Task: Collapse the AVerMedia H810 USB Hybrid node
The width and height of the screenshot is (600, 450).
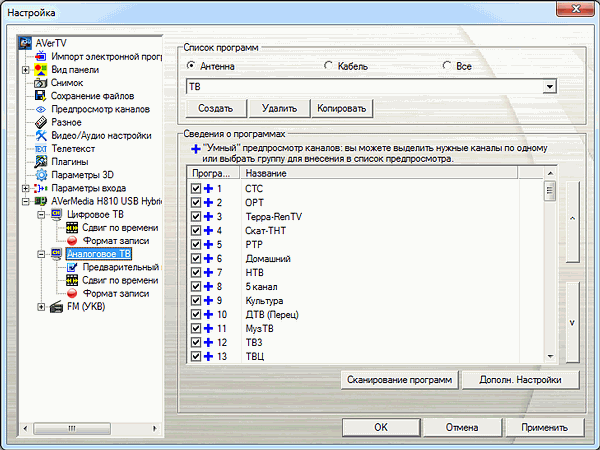Action: point(25,202)
